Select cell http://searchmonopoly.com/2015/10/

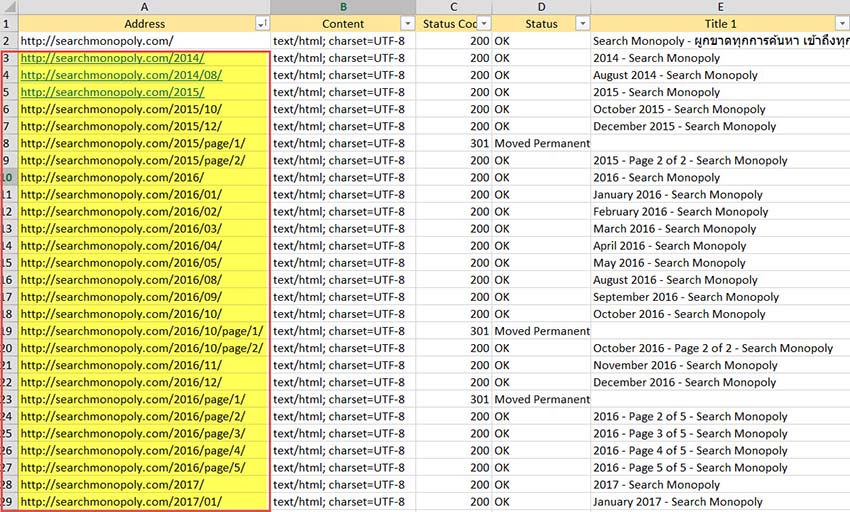144,109
